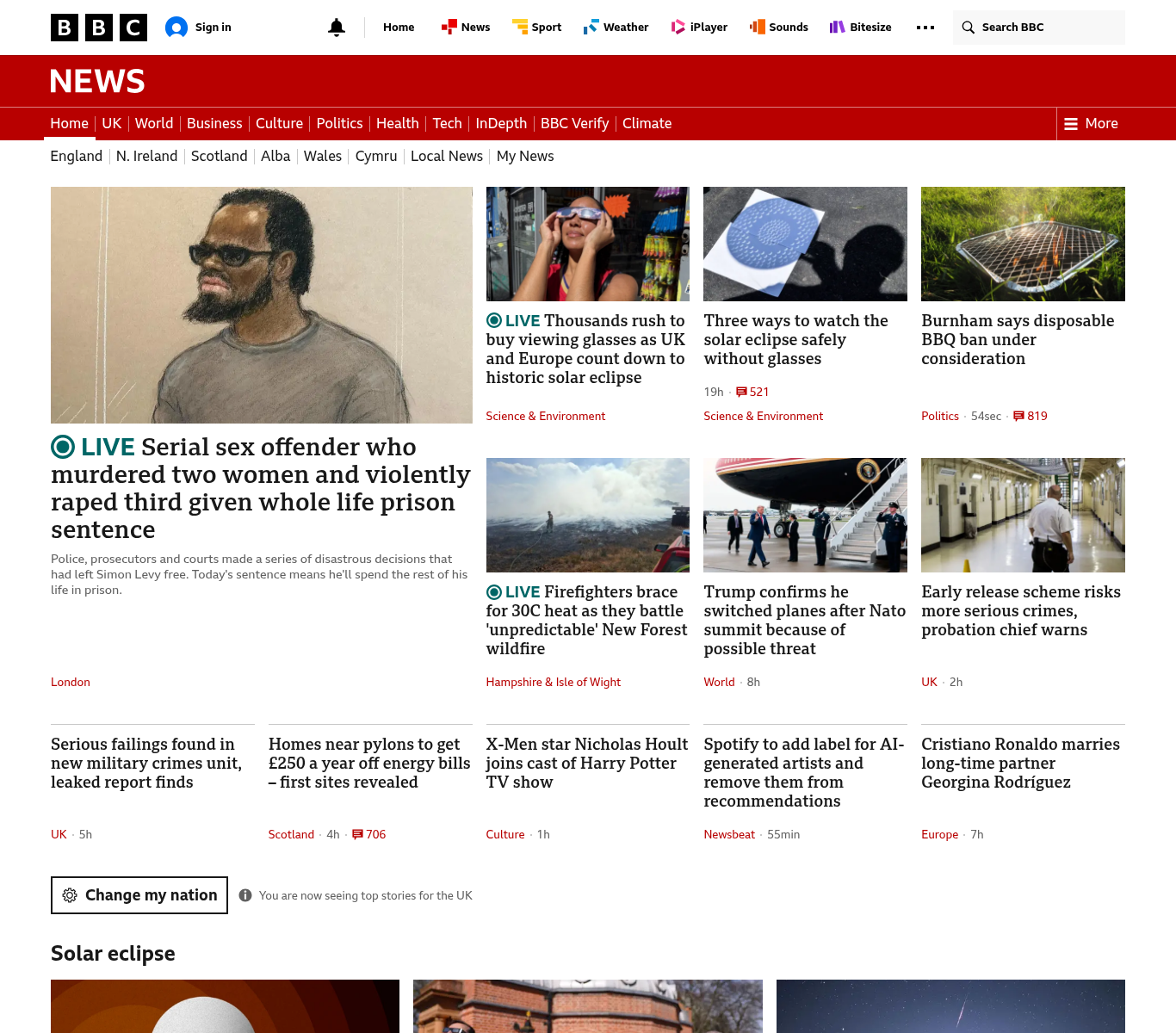Click the gear icon on Change my nation
1176x1033 pixels.
[70, 895]
